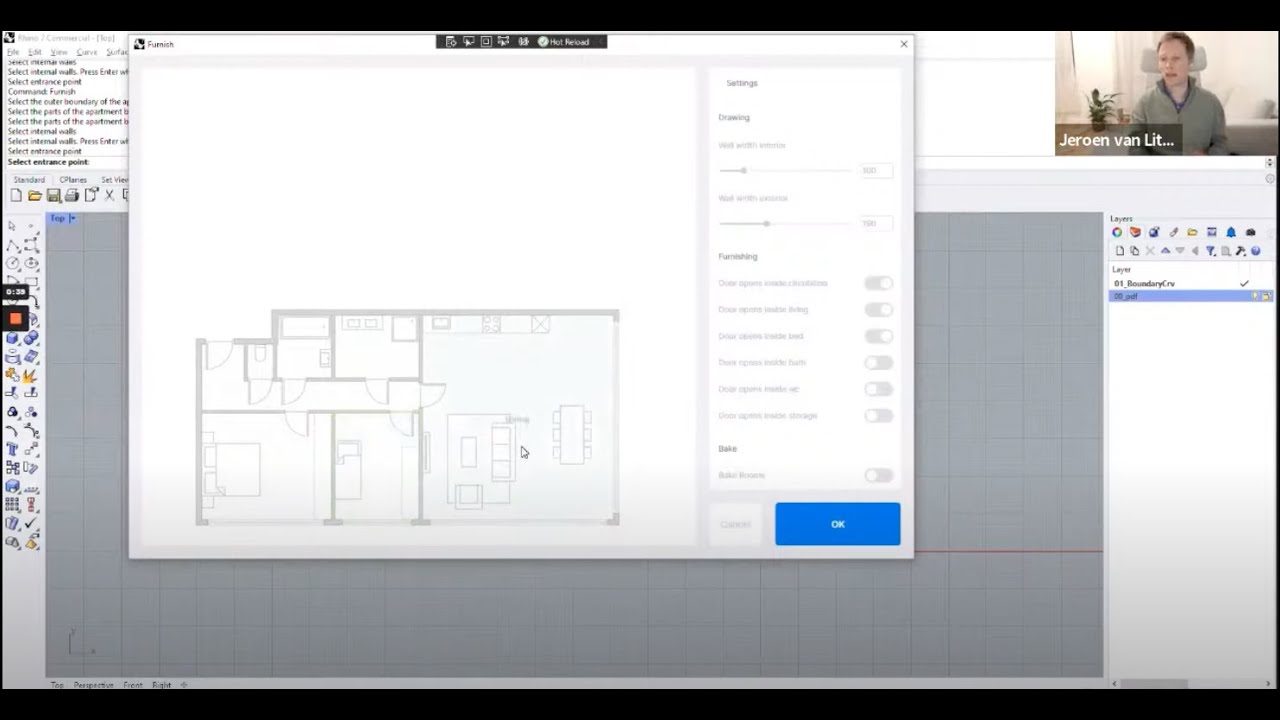
Task: Toggle the 00_pdf layer lock icon
Action: tap(1266, 297)
